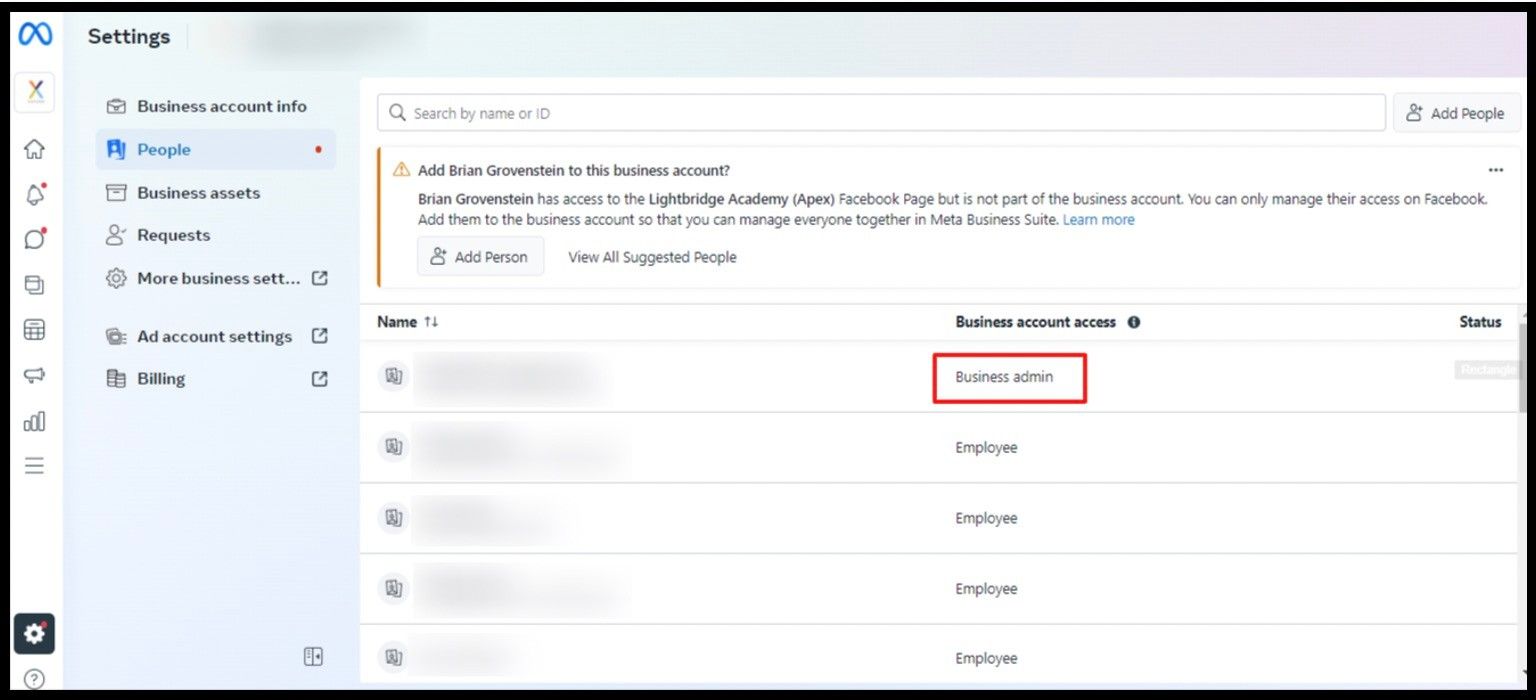
Task: Select Business account info menu item
Action: (x=221, y=106)
